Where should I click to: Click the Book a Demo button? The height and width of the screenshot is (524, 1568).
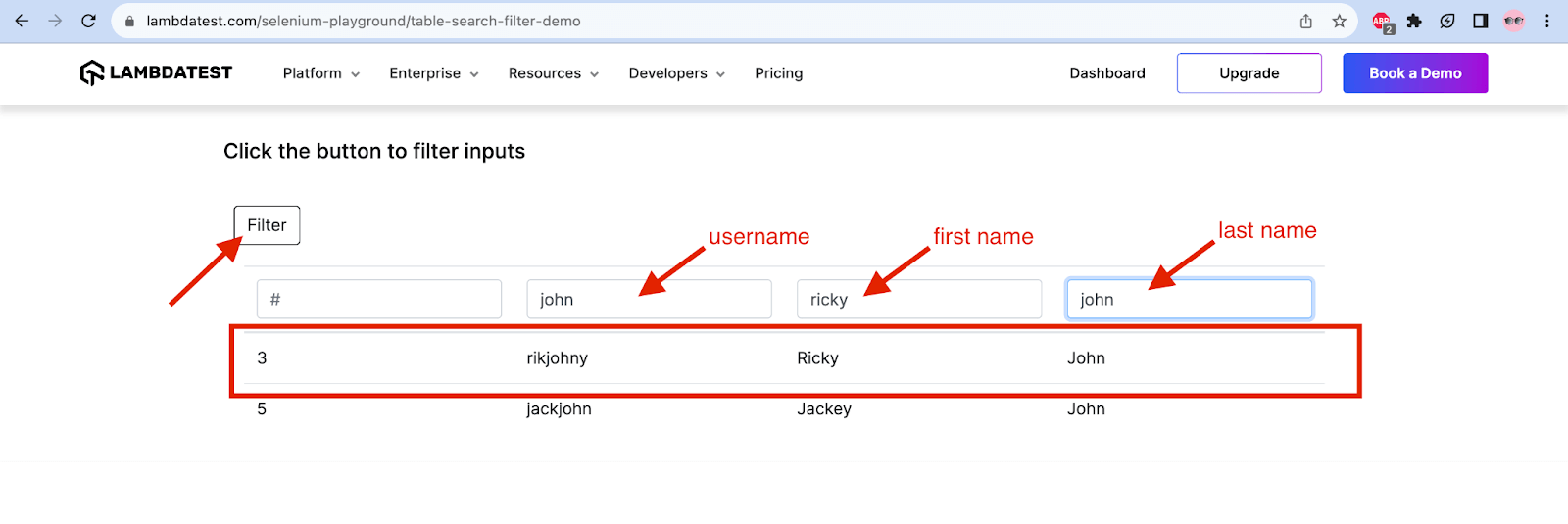1415,73
